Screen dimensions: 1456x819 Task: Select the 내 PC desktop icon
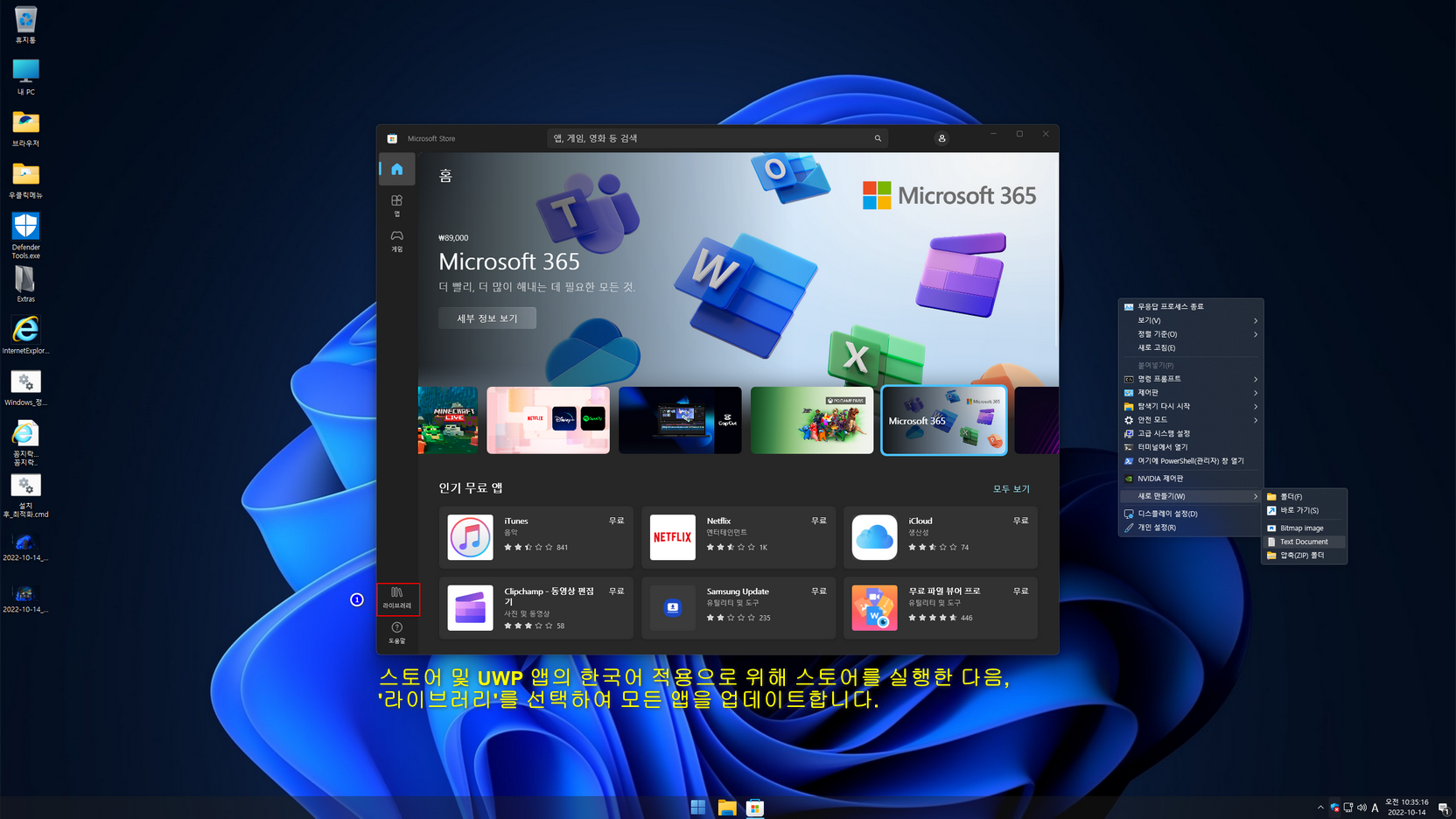pyautogui.click(x=25, y=77)
